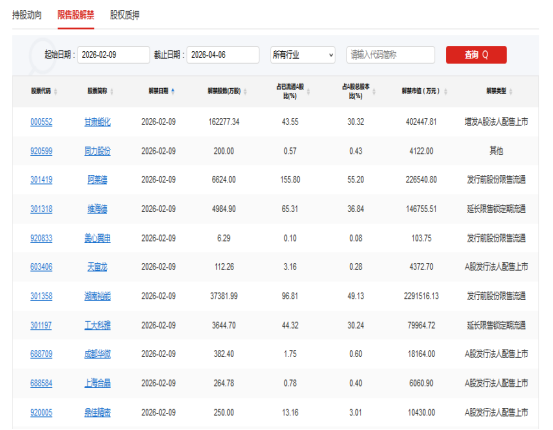Screen dimensions: 553x430
Task: Sort by 解禁股数(万股) column icon
Action: click(x=245, y=92)
